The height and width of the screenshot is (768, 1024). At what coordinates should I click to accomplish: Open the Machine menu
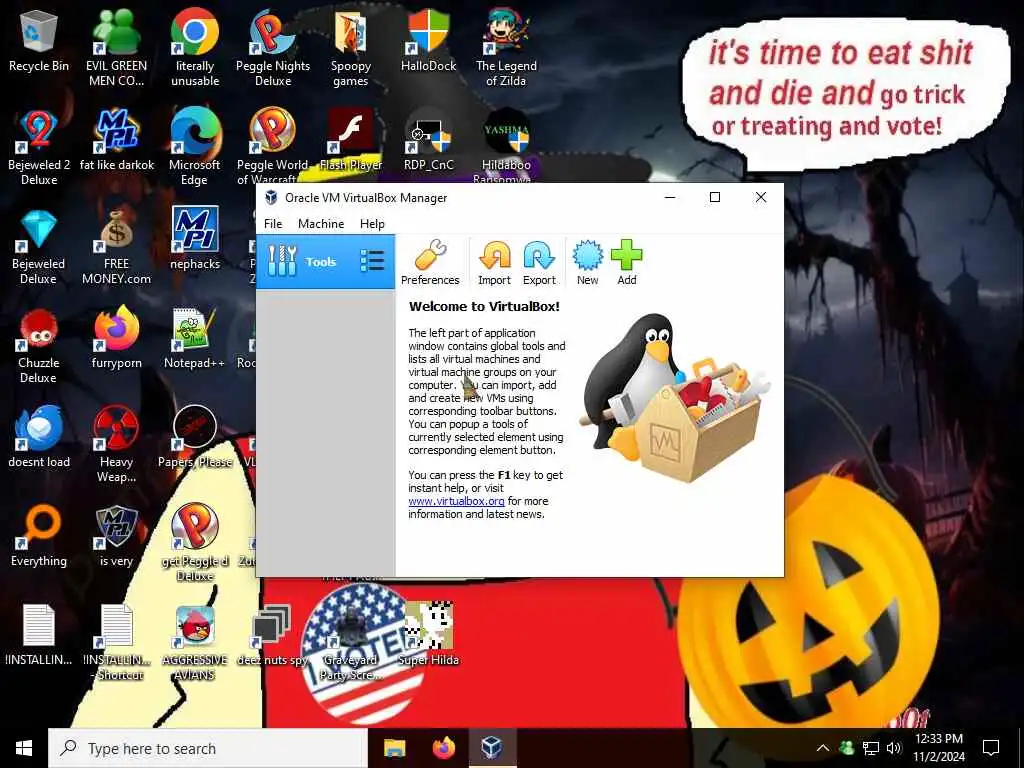click(x=321, y=223)
